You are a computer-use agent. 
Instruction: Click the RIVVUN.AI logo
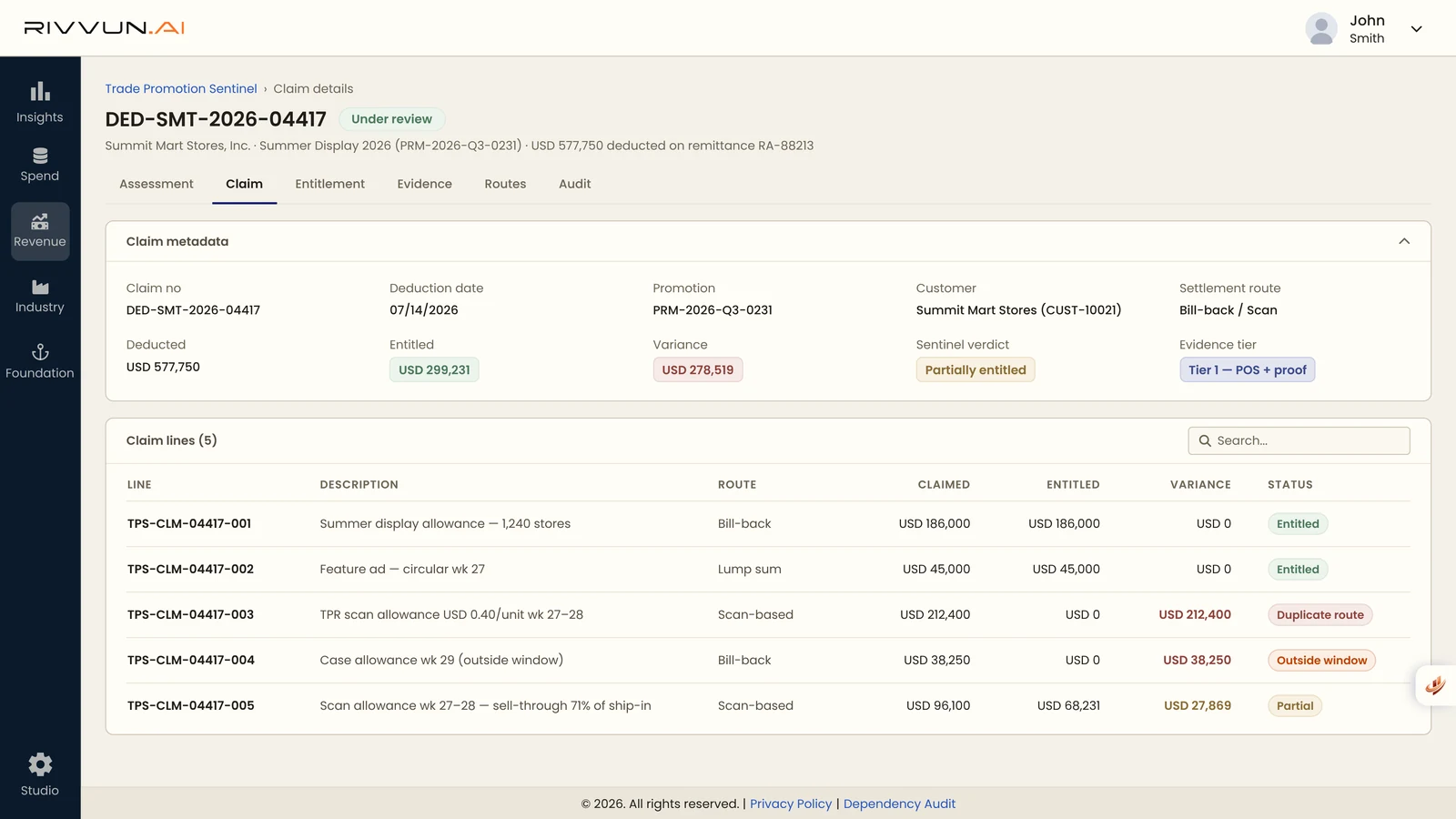coord(104,28)
